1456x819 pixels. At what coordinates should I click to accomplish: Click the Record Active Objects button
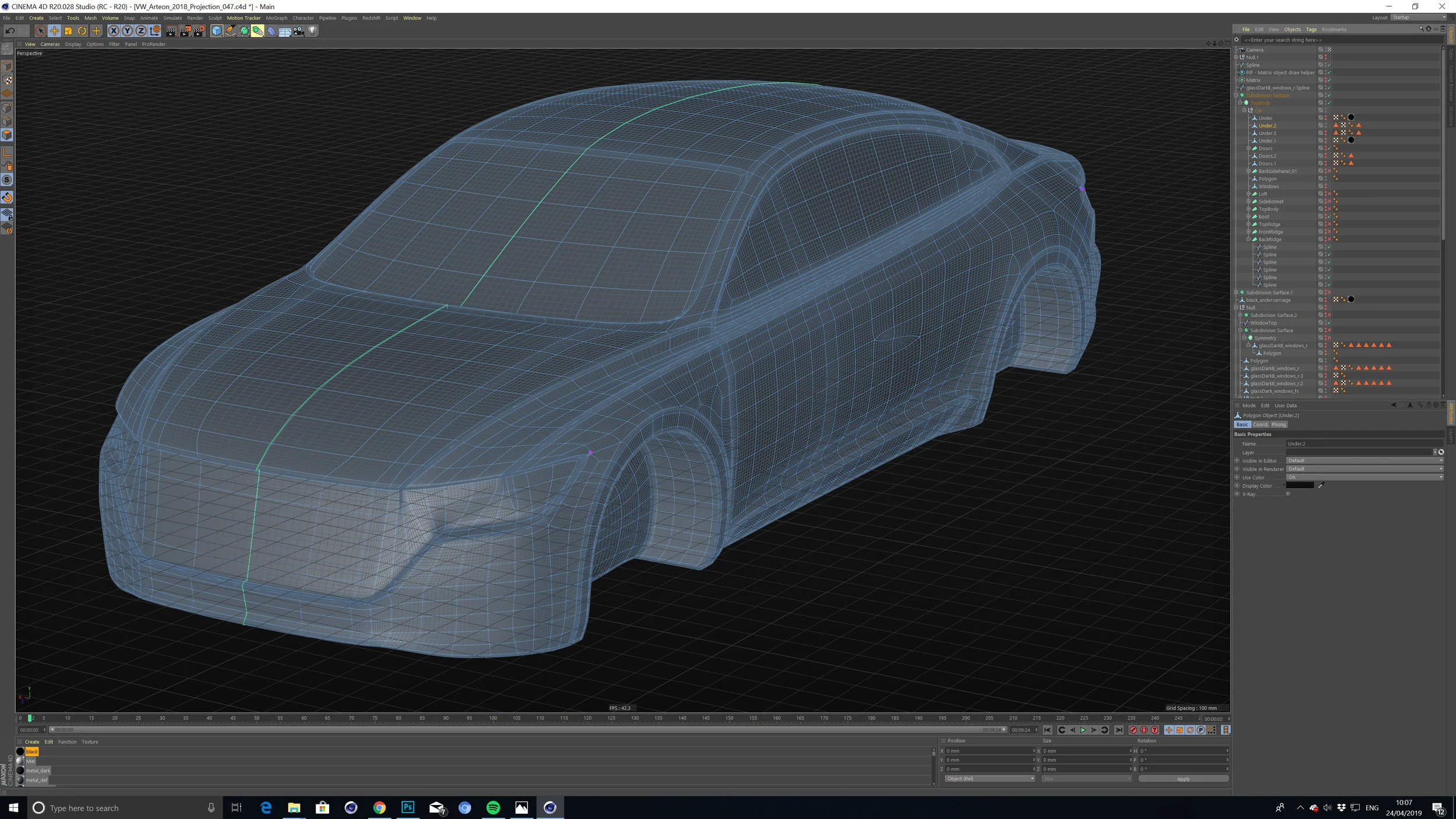click(1133, 730)
